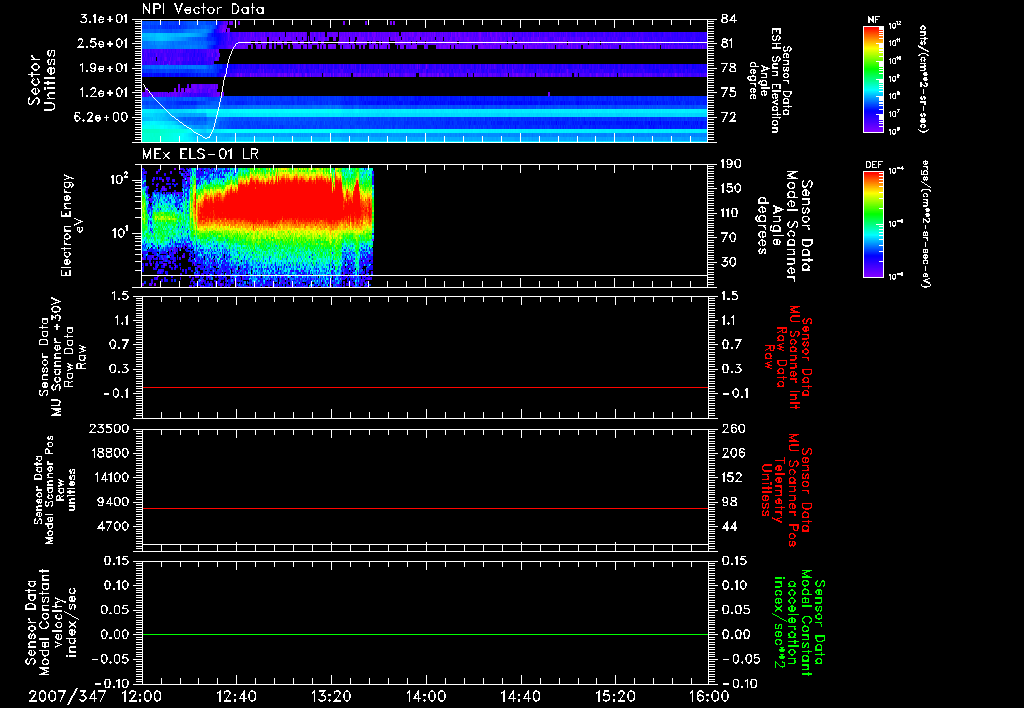
Task: Click the '206' telemetry position tick
Action: pos(732,453)
